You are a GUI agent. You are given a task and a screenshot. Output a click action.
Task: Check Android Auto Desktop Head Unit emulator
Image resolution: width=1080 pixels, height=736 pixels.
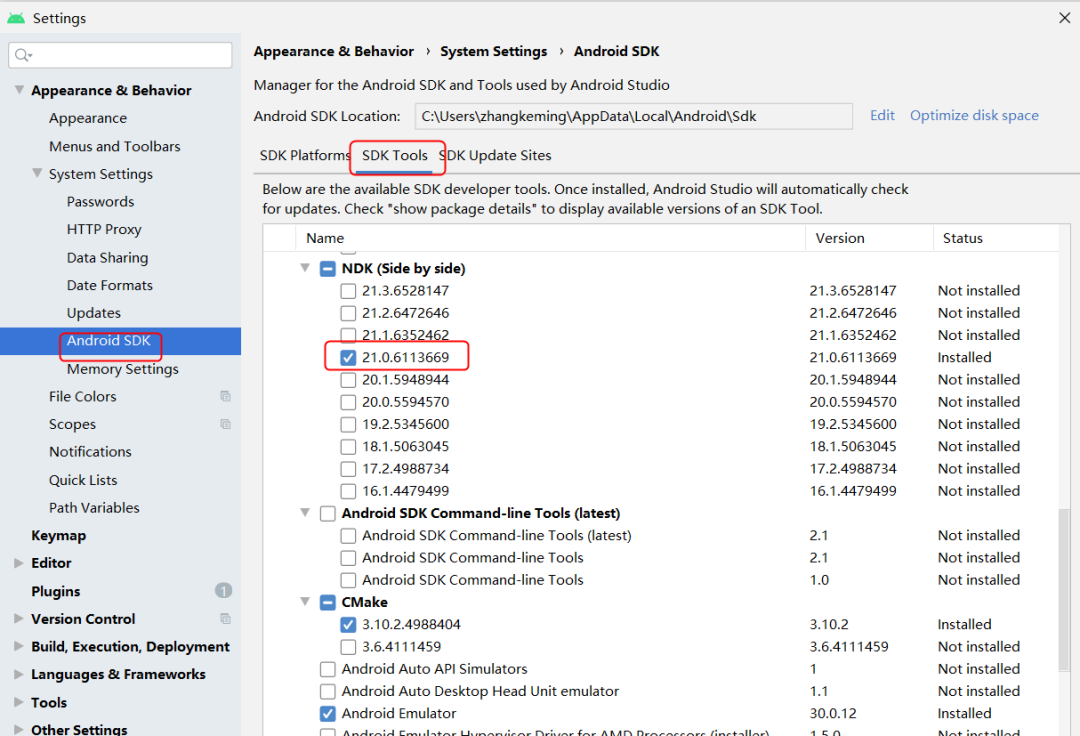coord(328,691)
